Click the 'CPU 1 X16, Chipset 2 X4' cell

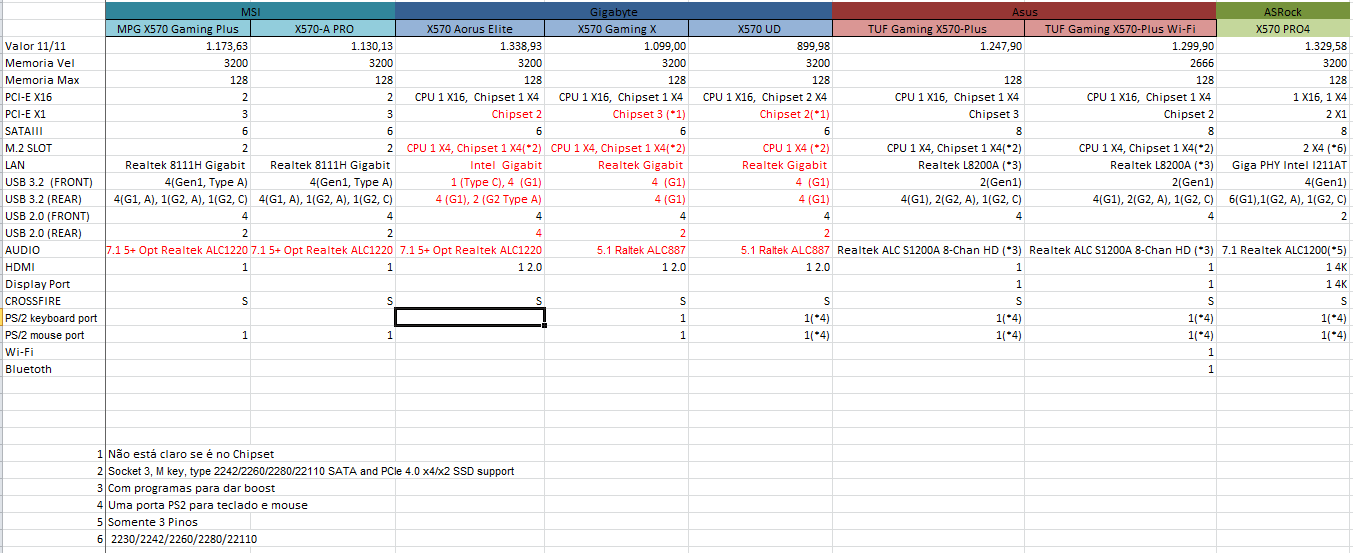760,97
